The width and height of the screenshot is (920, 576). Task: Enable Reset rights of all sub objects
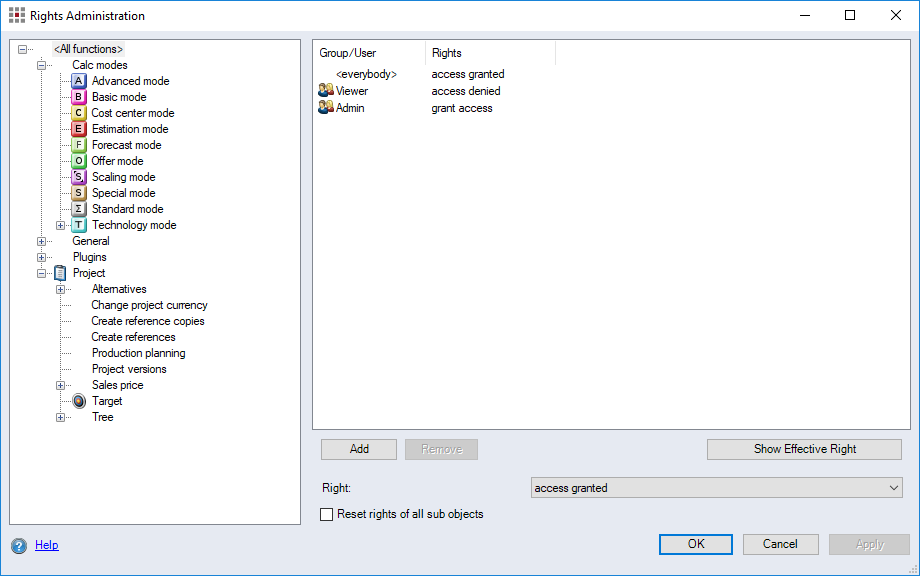point(326,514)
